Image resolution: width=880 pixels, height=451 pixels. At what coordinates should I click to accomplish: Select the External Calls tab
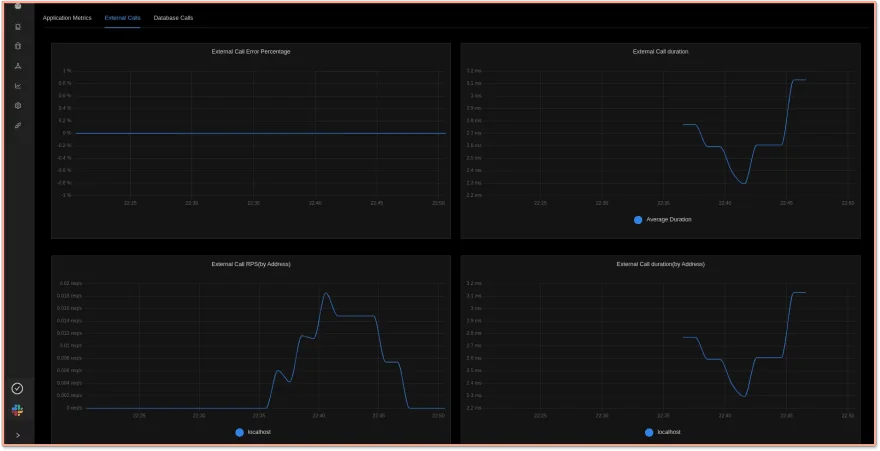(x=122, y=18)
